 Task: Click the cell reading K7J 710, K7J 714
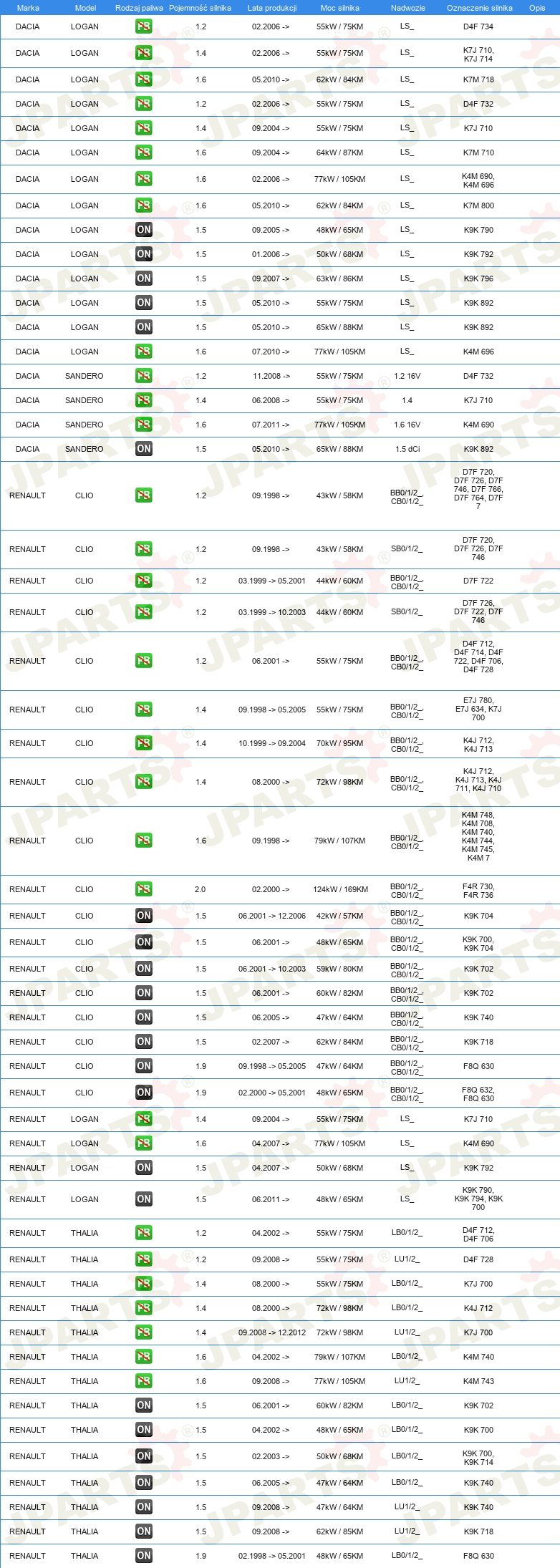pos(478,54)
